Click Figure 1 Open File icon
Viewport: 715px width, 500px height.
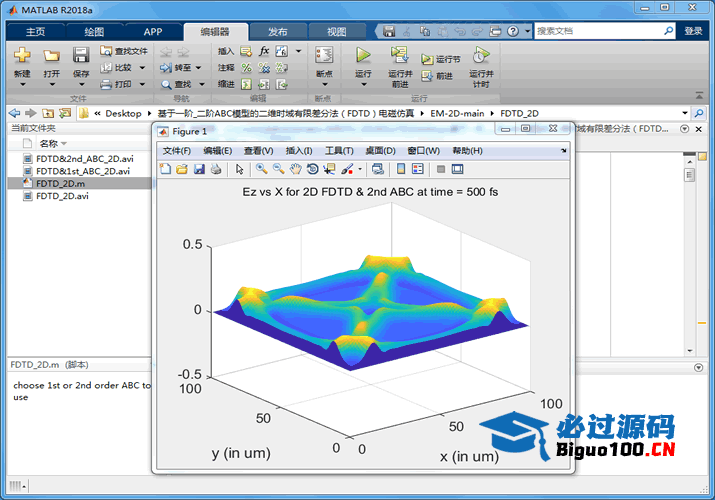coord(182,169)
